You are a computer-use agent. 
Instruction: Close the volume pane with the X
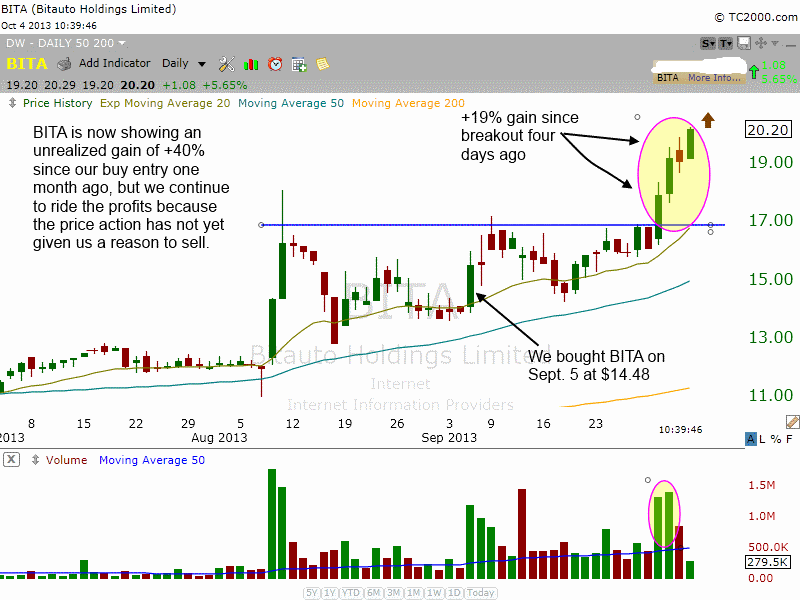[11, 460]
